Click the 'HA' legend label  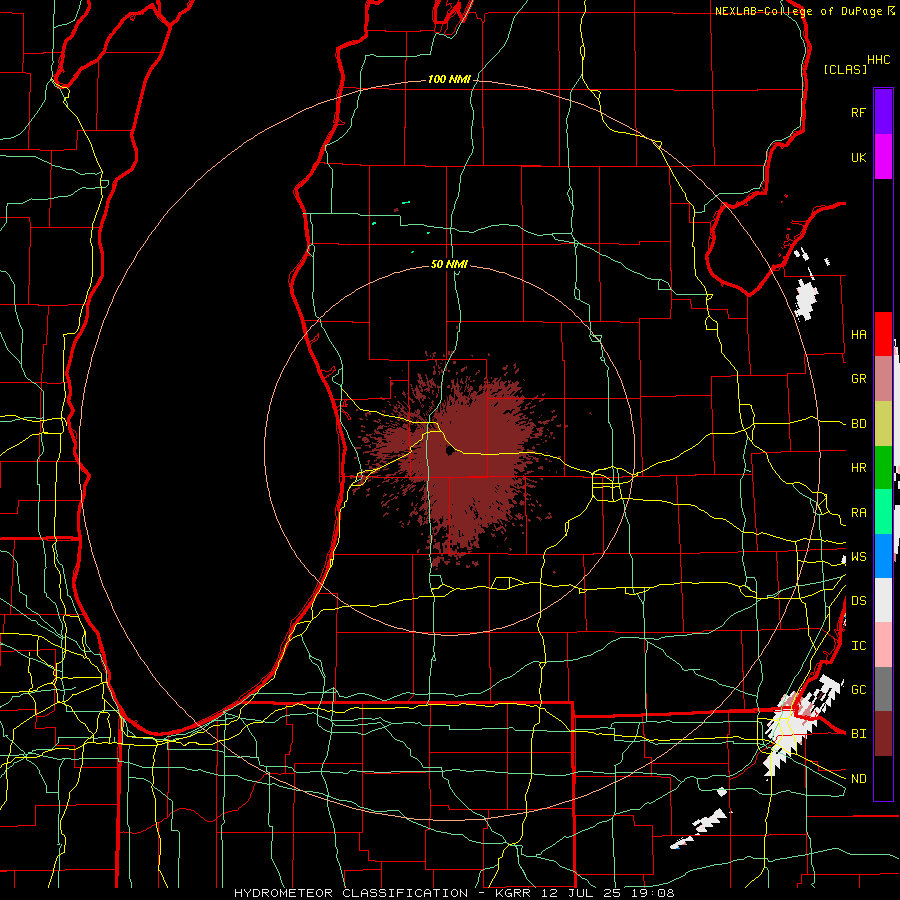tap(858, 335)
